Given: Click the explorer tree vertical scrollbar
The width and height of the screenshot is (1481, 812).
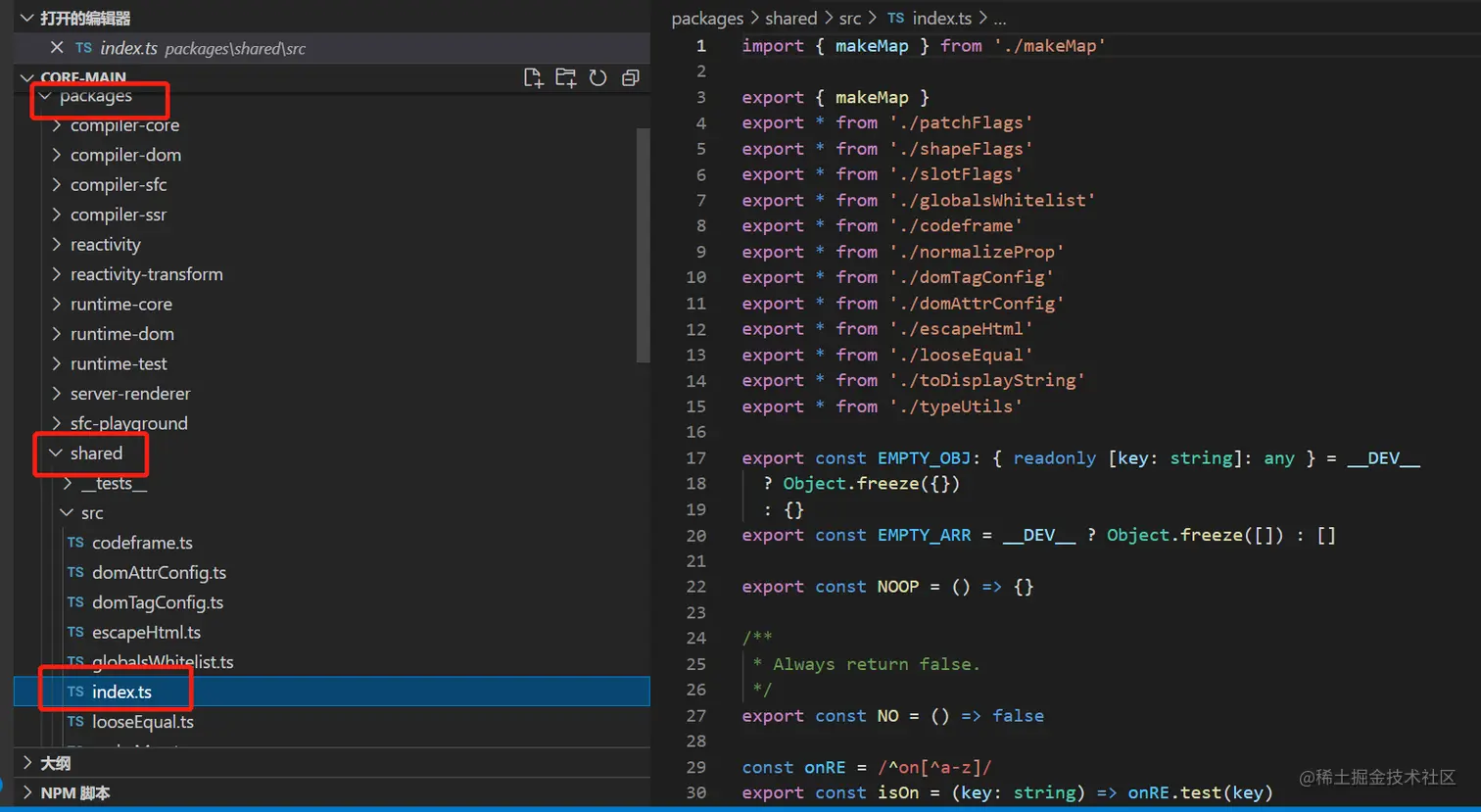Looking at the screenshot, I should click(644, 245).
